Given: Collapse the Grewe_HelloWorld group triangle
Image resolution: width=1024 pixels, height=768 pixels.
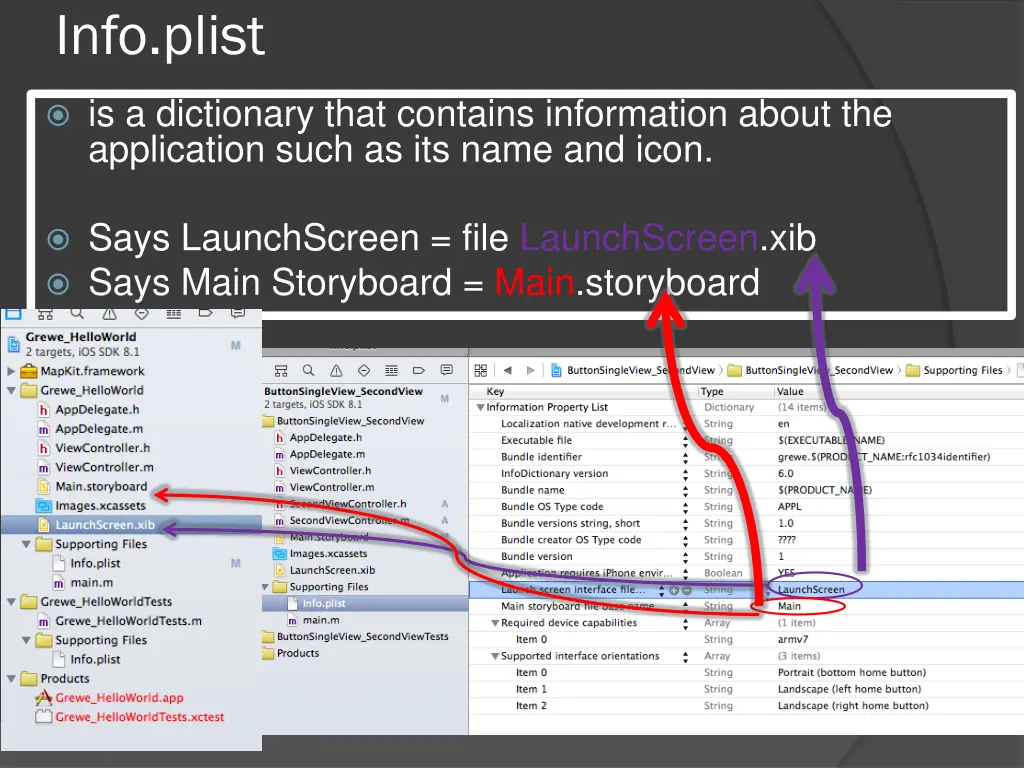Looking at the screenshot, I should (x=11, y=391).
